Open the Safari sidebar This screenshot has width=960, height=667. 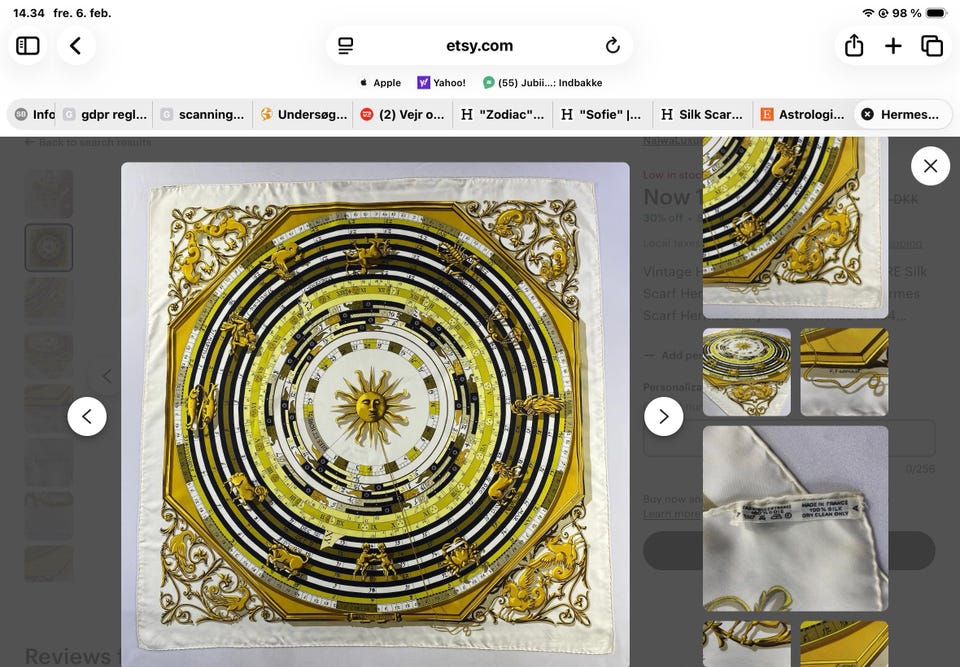(x=27, y=45)
